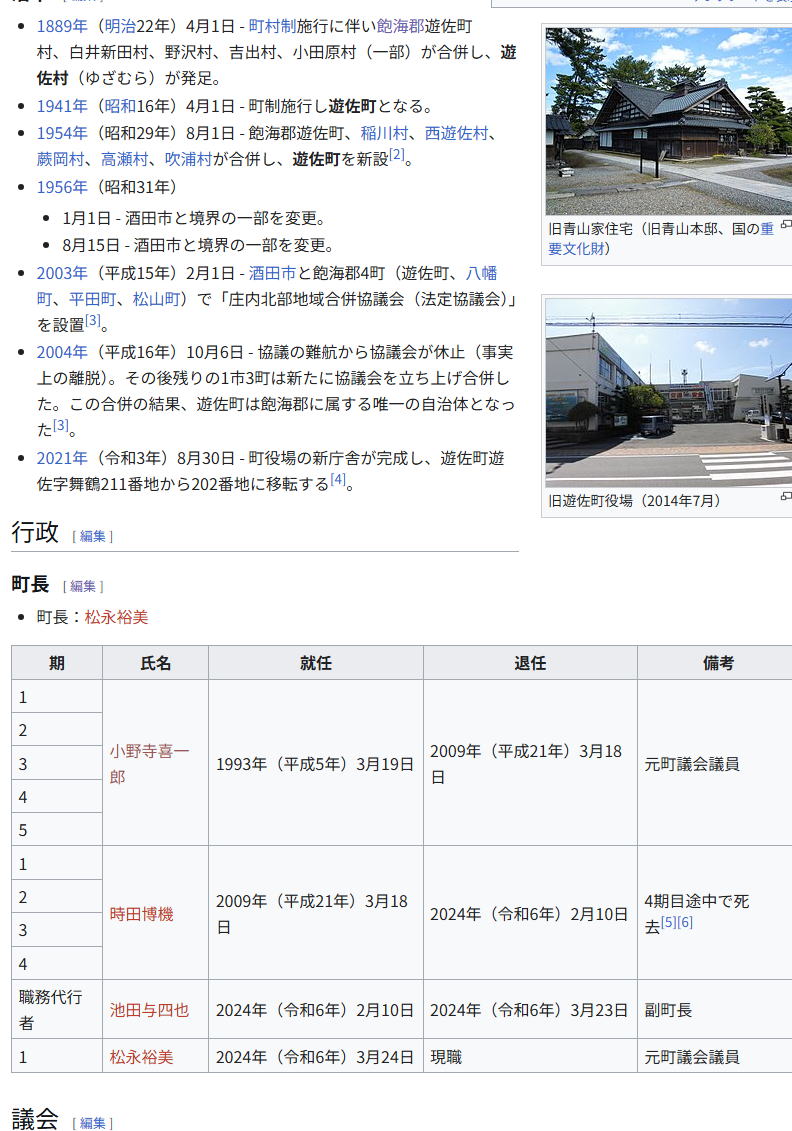Screen dimensions: 792x1131
Task: Select the 退任 column header
Action: click(530, 663)
